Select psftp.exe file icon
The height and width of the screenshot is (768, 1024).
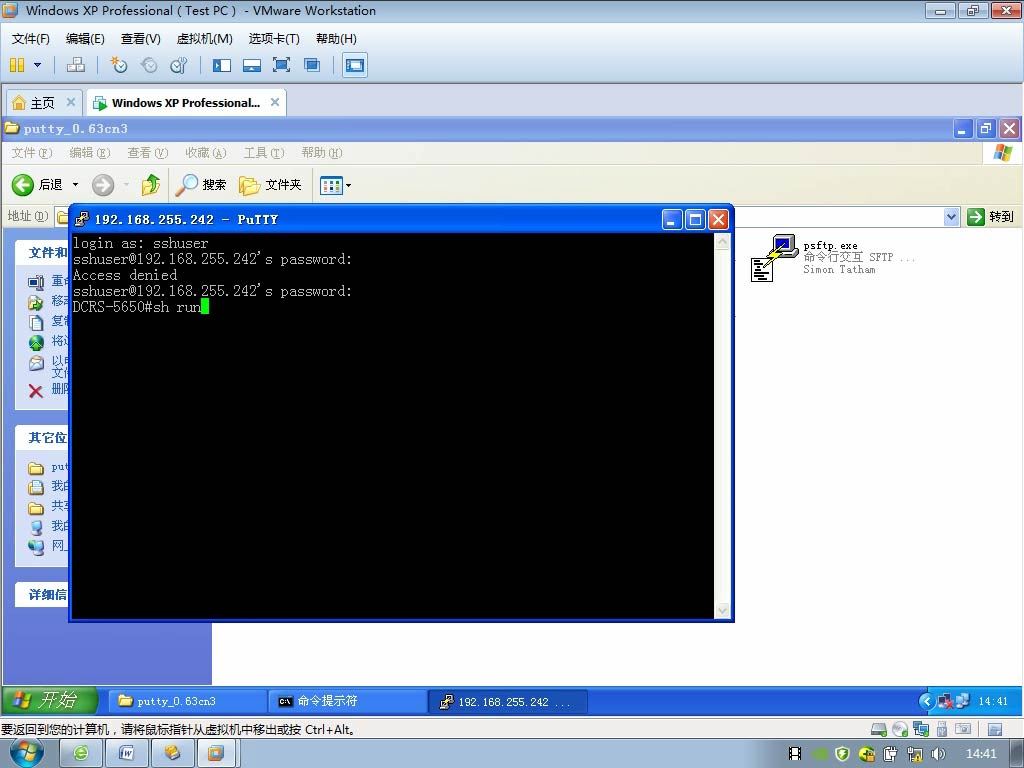pyautogui.click(x=774, y=258)
